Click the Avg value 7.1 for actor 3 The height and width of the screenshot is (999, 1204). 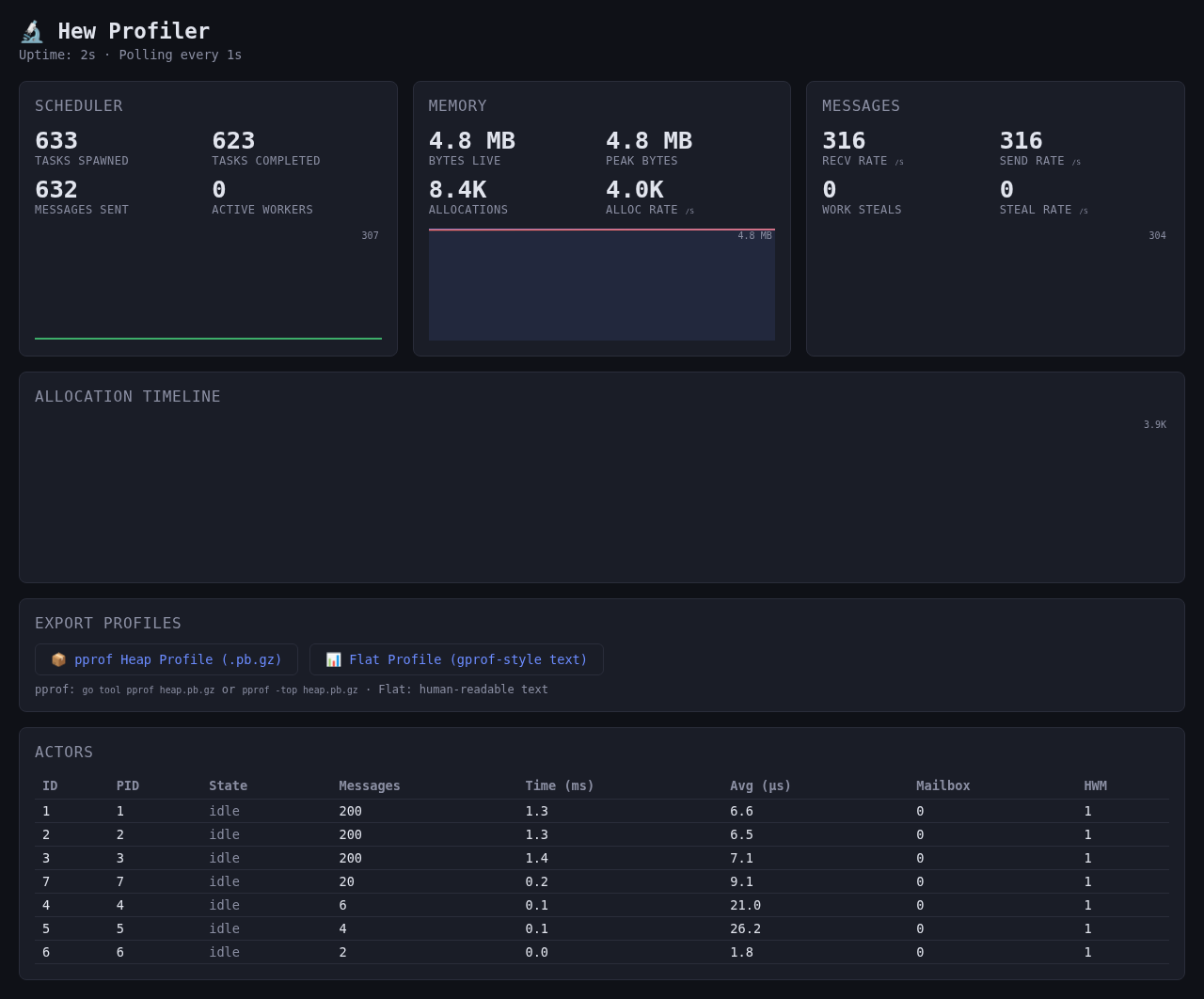tap(741, 858)
